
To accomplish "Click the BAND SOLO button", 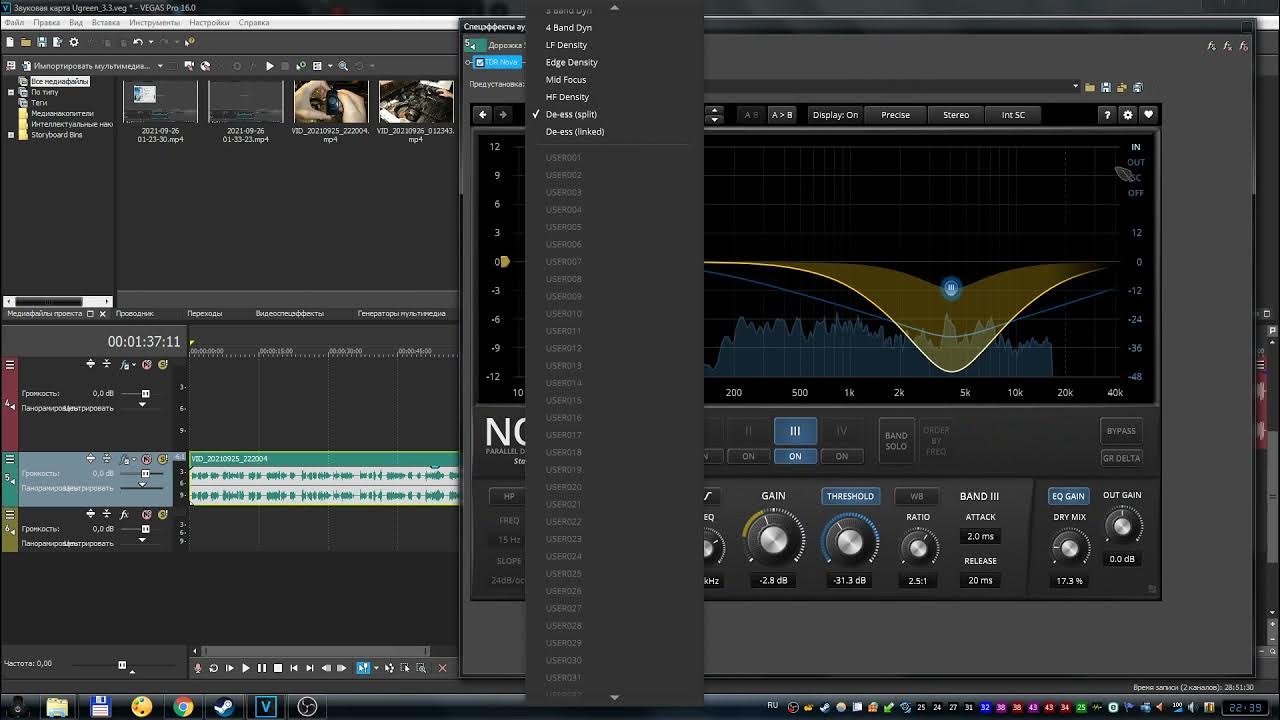I will (896, 441).
